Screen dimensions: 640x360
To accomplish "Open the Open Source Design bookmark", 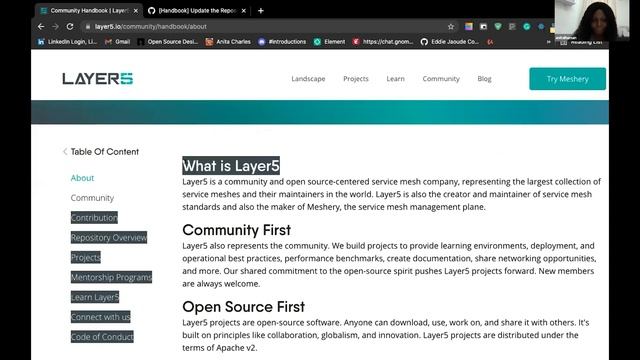I will (168, 42).
